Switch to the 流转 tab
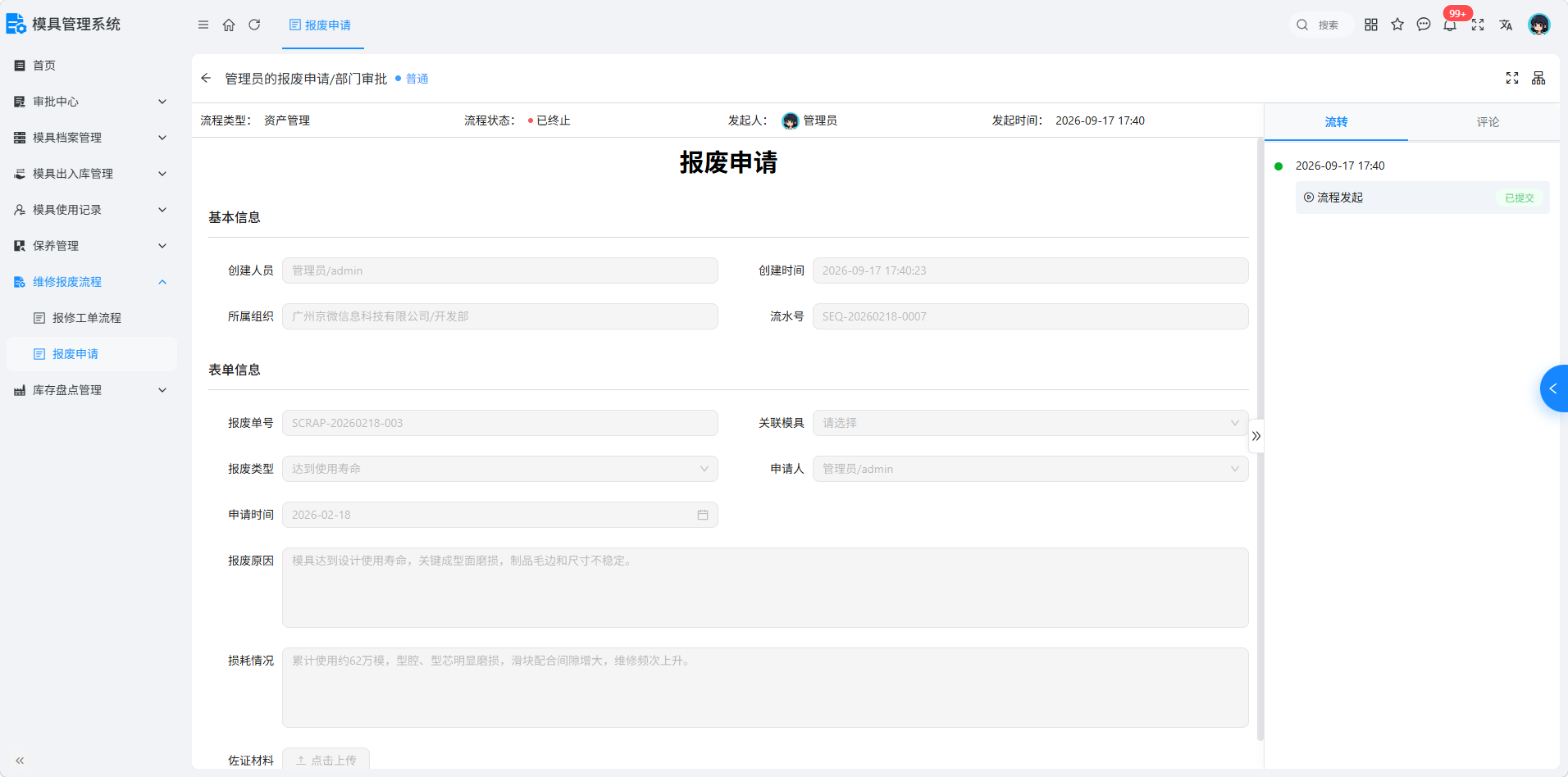 (x=1336, y=122)
